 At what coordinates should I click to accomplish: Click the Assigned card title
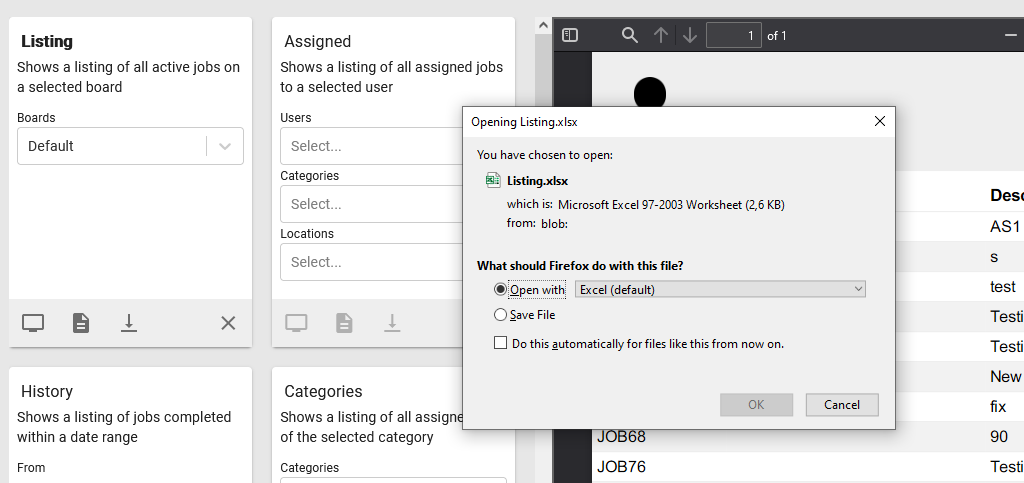[x=317, y=41]
